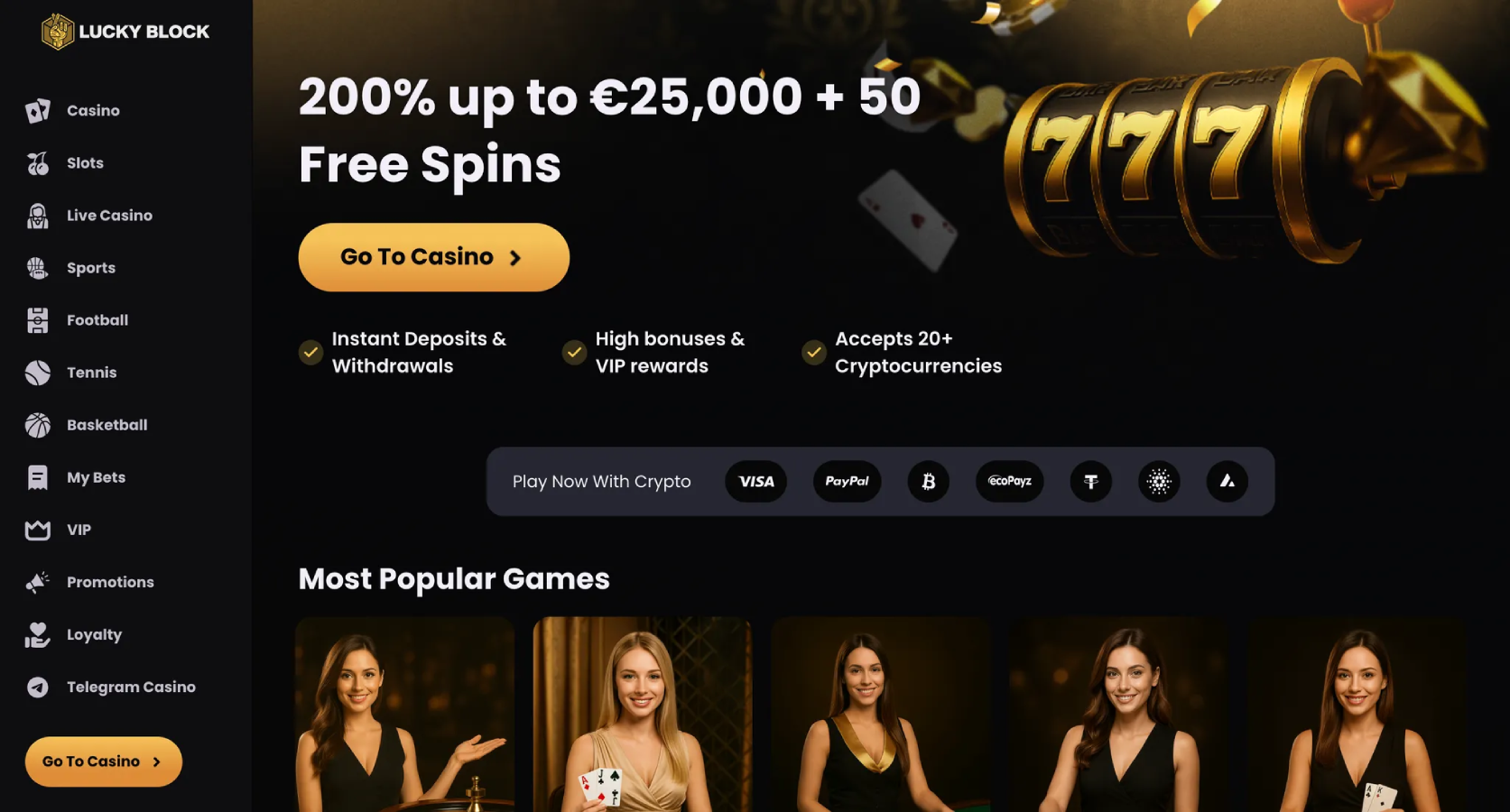Pick the ecoPayz payment icon
The image size is (1510, 812).
click(x=1009, y=482)
